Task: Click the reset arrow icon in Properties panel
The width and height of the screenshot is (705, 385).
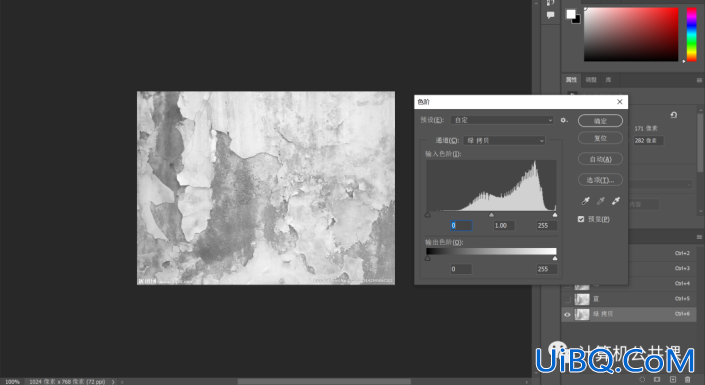Action: (x=674, y=115)
